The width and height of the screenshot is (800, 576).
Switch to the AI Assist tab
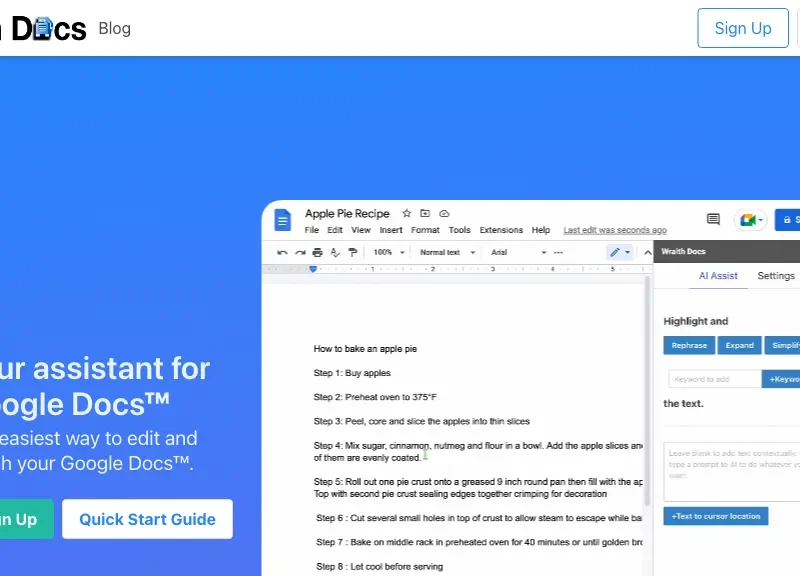coord(718,276)
